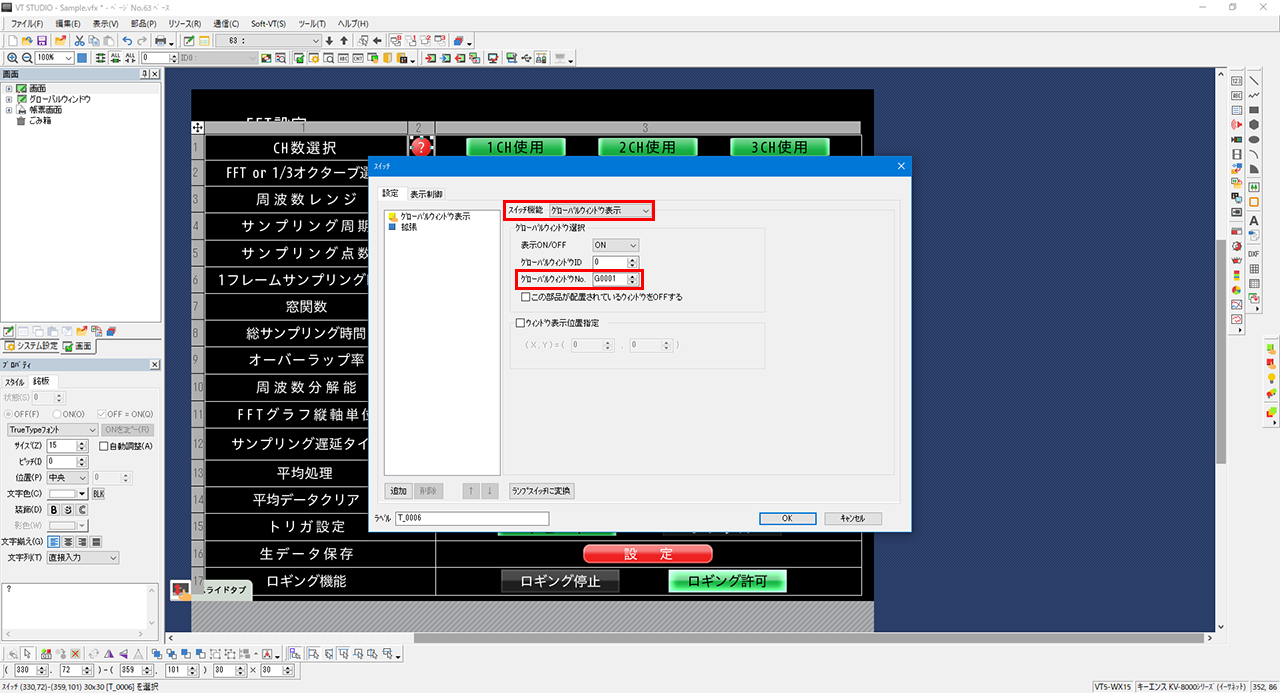Click the OK button in dialog
The image size is (1280, 693).
click(786, 519)
